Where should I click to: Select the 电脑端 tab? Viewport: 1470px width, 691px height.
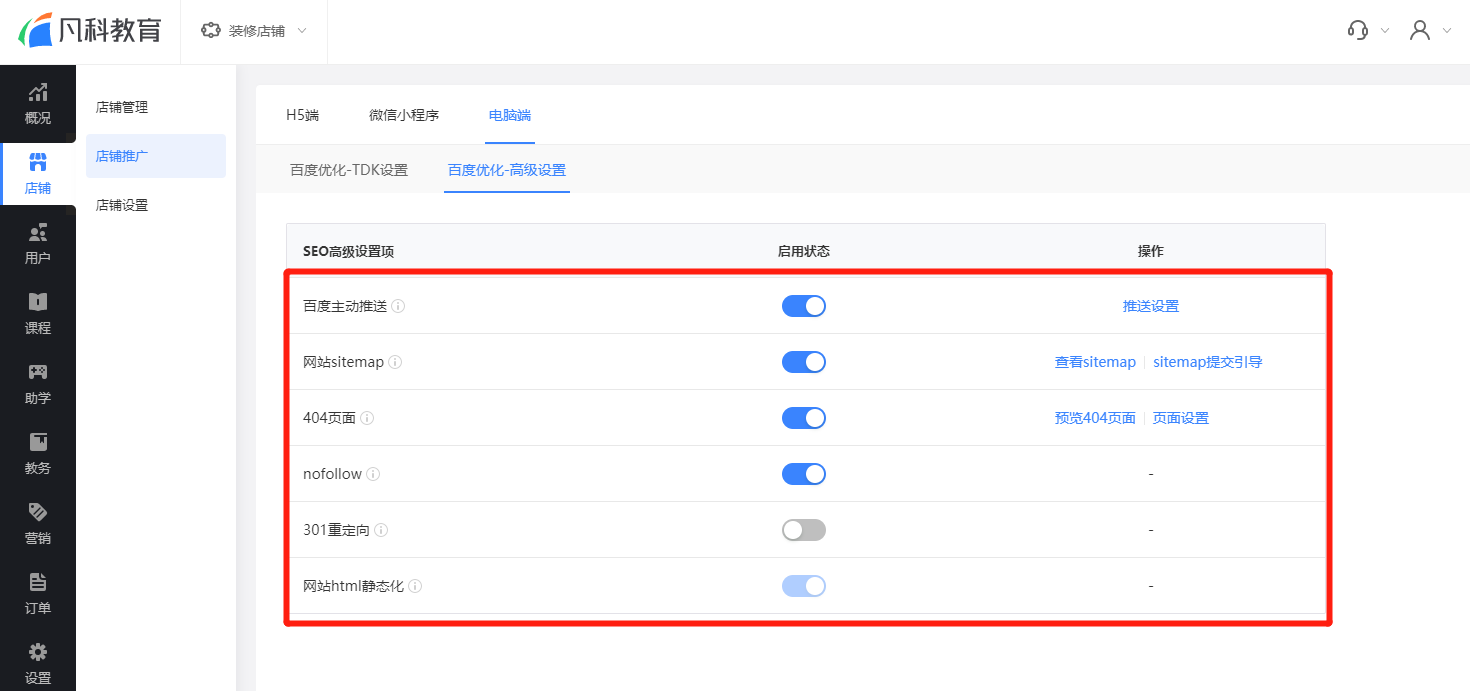[x=510, y=115]
